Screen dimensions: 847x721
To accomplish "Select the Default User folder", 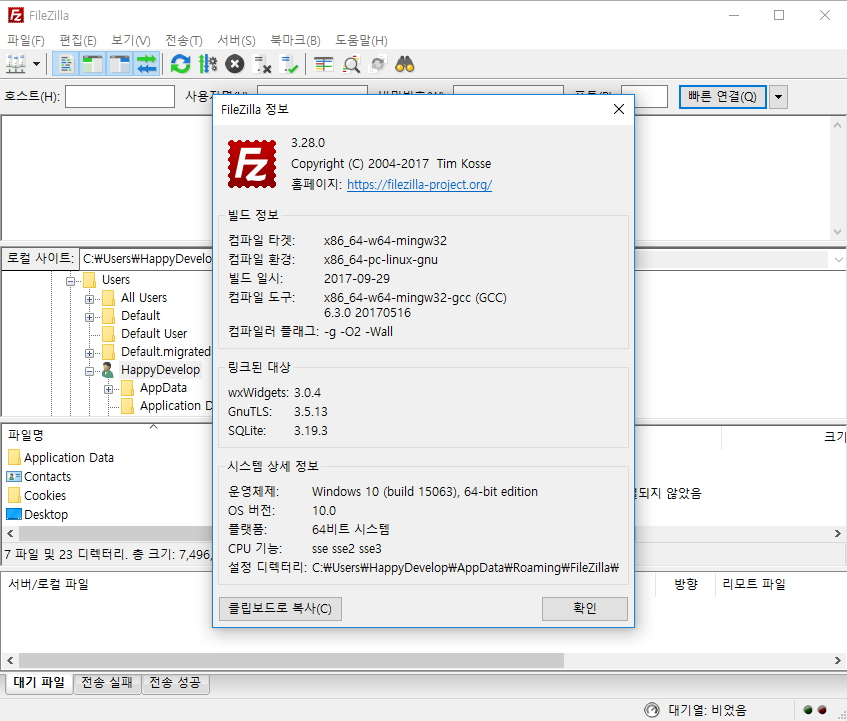I will tap(154, 334).
